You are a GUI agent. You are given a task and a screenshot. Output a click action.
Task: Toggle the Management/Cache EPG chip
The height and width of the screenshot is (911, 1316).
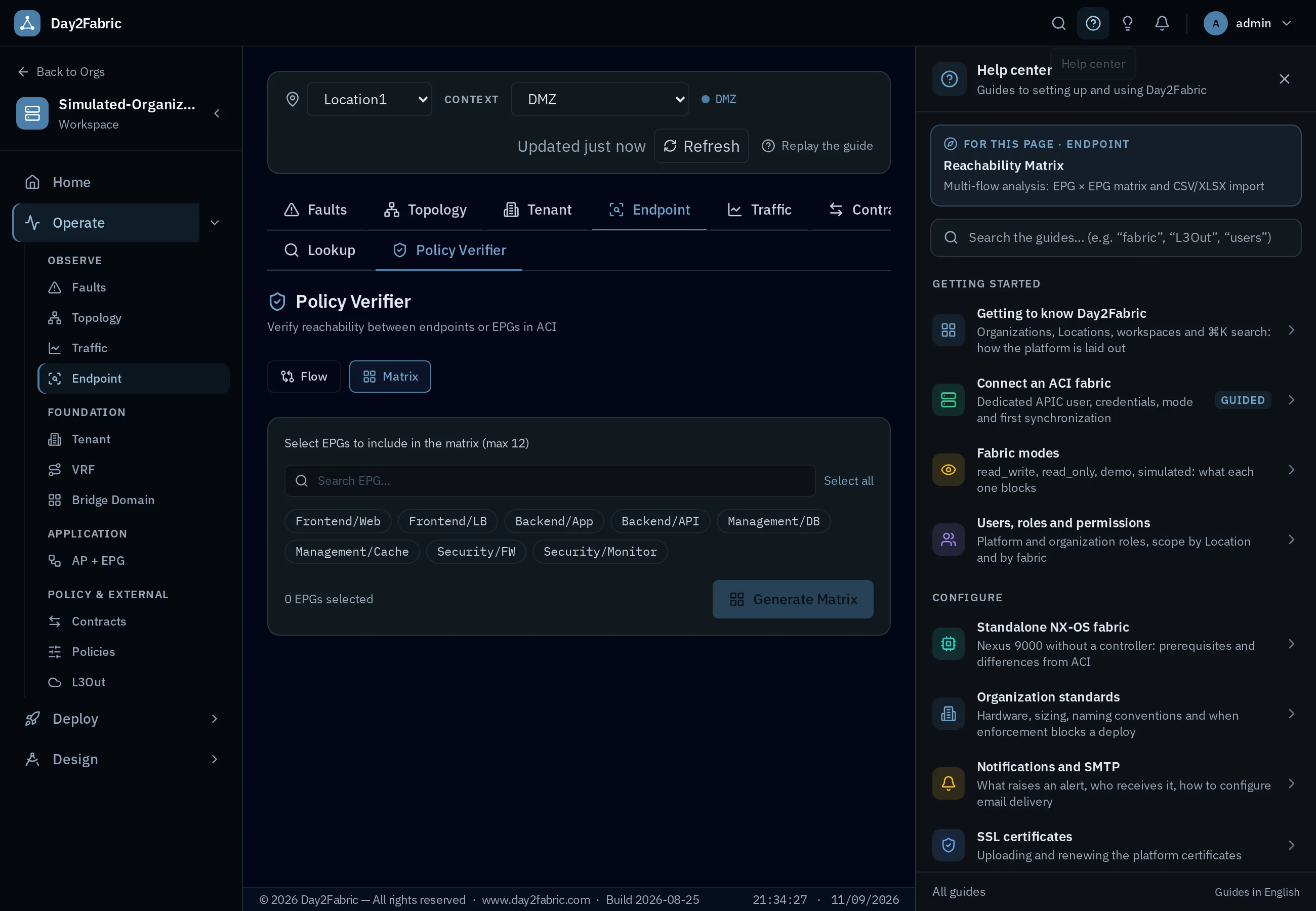(352, 551)
